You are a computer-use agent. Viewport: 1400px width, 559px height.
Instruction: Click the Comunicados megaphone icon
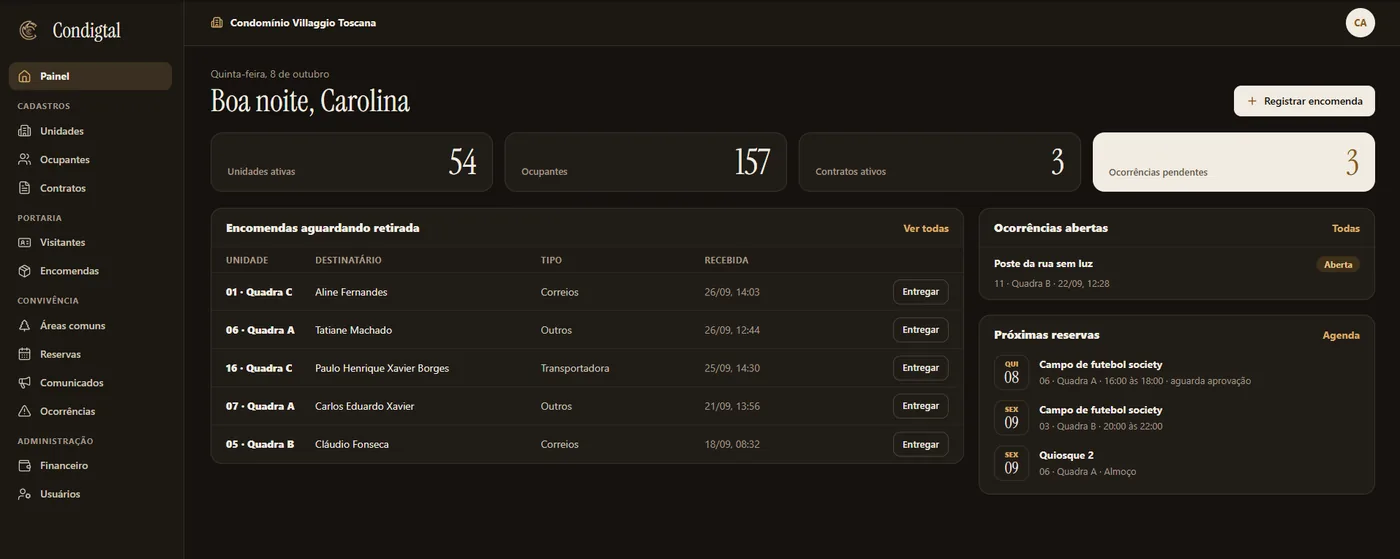click(25, 383)
